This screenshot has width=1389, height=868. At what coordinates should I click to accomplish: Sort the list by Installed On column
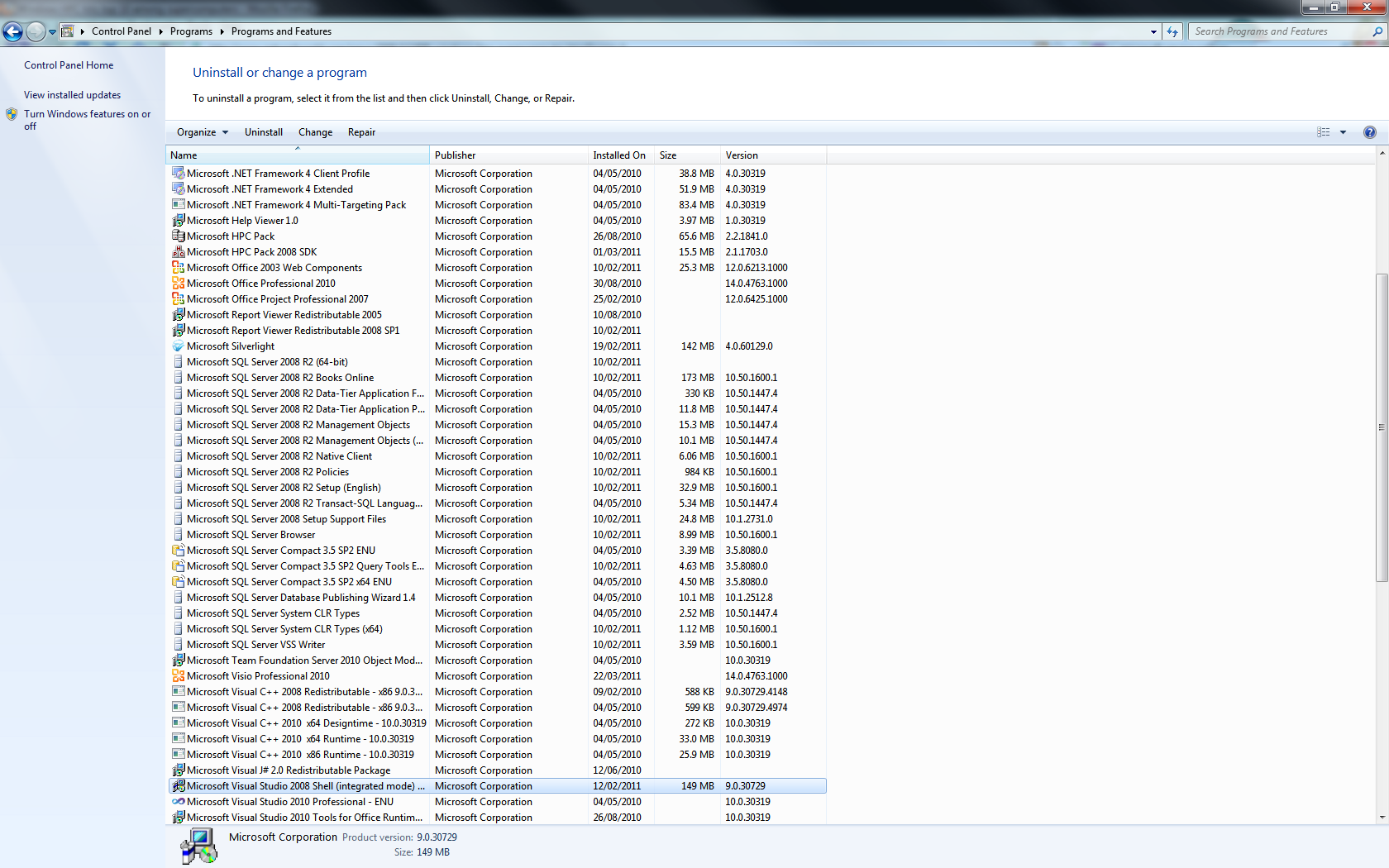click(x=618, y=155)
